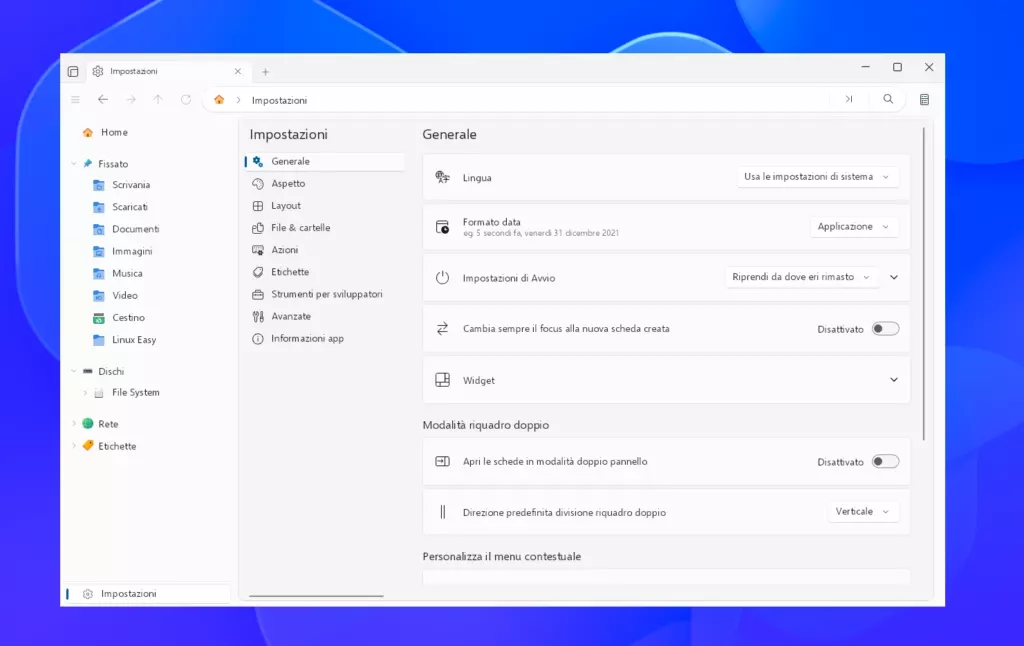Image resolution: width=1024 pixels, height=646 pixels.
Task: Enable open tabs in dual pane mode switch
Action: 886,461
